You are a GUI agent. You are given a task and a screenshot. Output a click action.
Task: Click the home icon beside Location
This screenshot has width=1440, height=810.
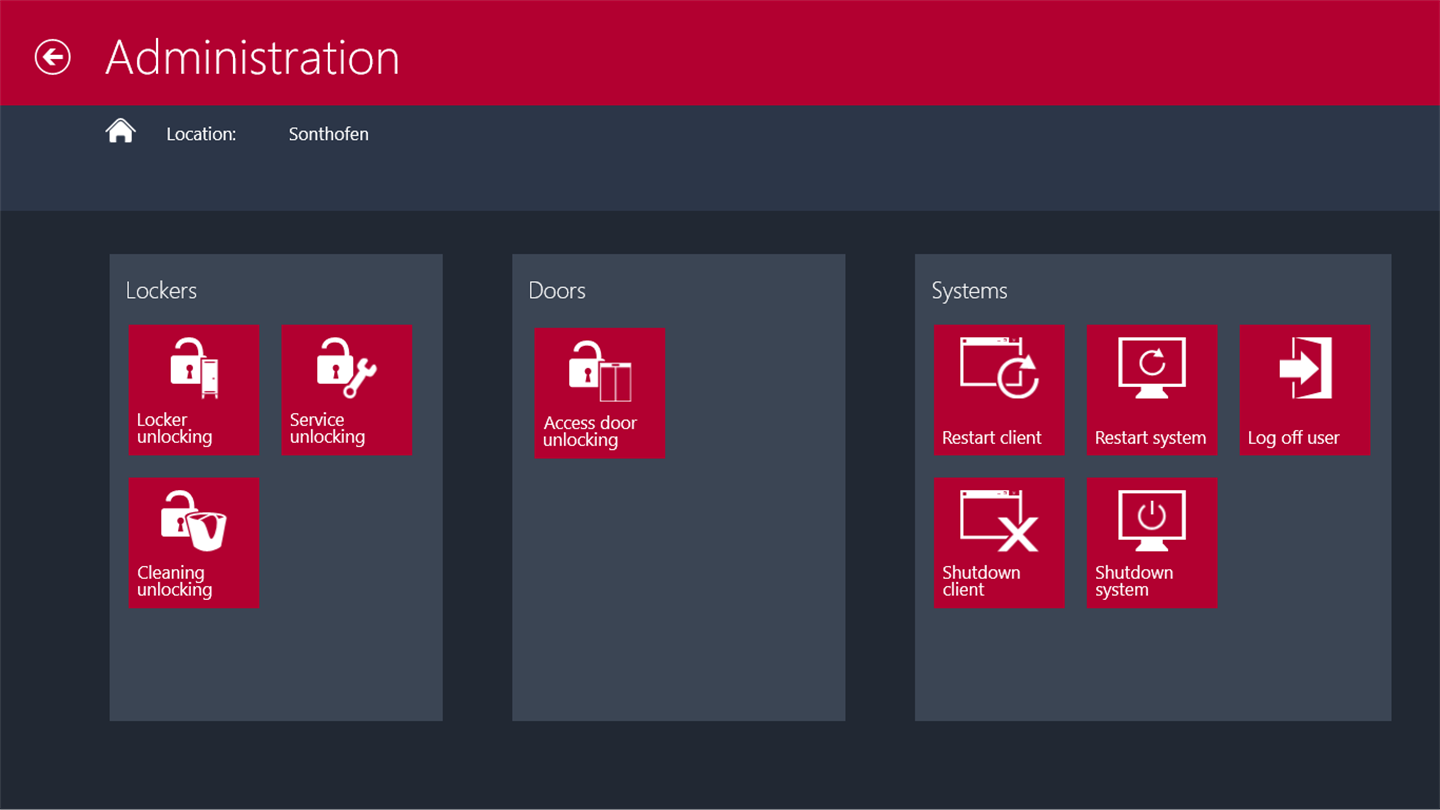(120, 131)
